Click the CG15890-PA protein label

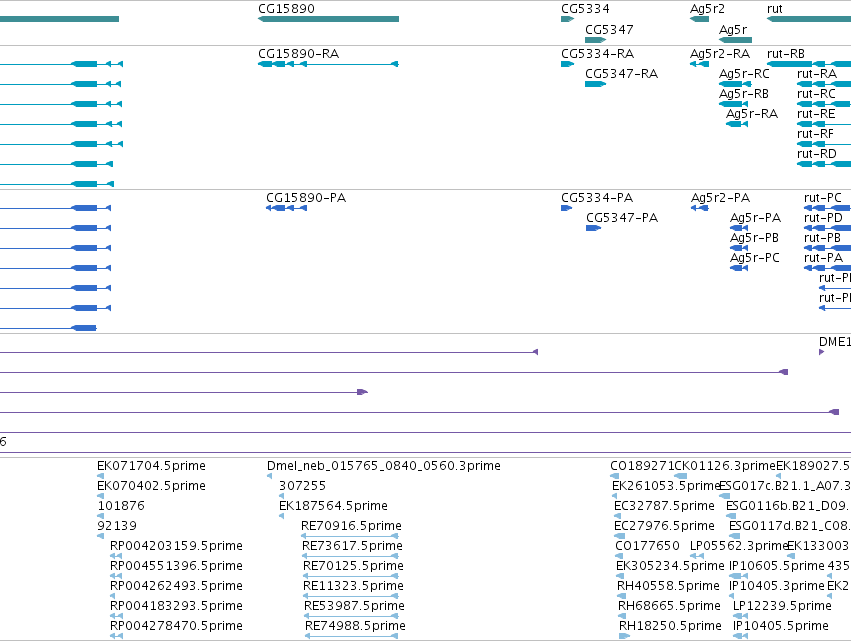tap(306, 198)
